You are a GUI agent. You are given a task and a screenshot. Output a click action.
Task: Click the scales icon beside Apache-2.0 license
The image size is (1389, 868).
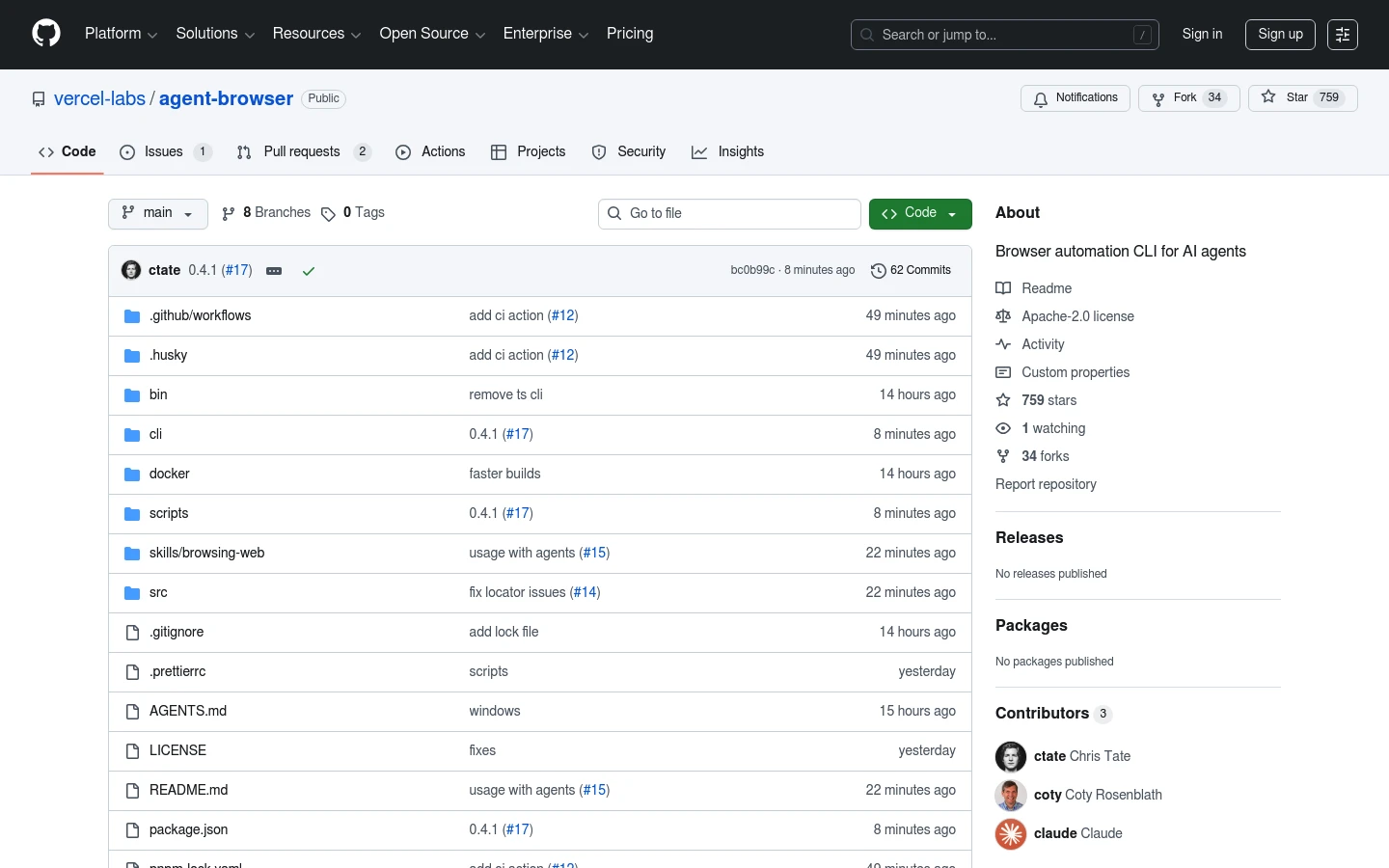(1003, 316)
